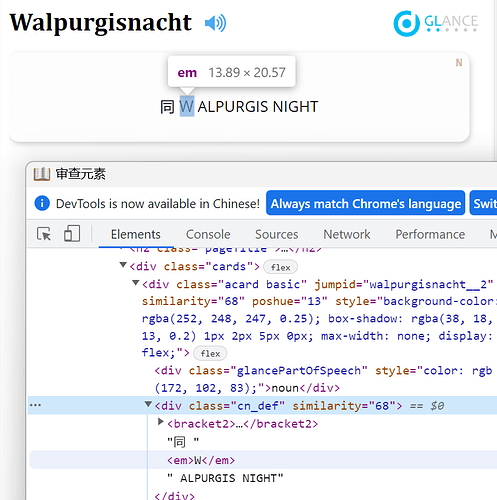Toggle the device toolbar icon
The image size is (497, 500).
(72, 233)
